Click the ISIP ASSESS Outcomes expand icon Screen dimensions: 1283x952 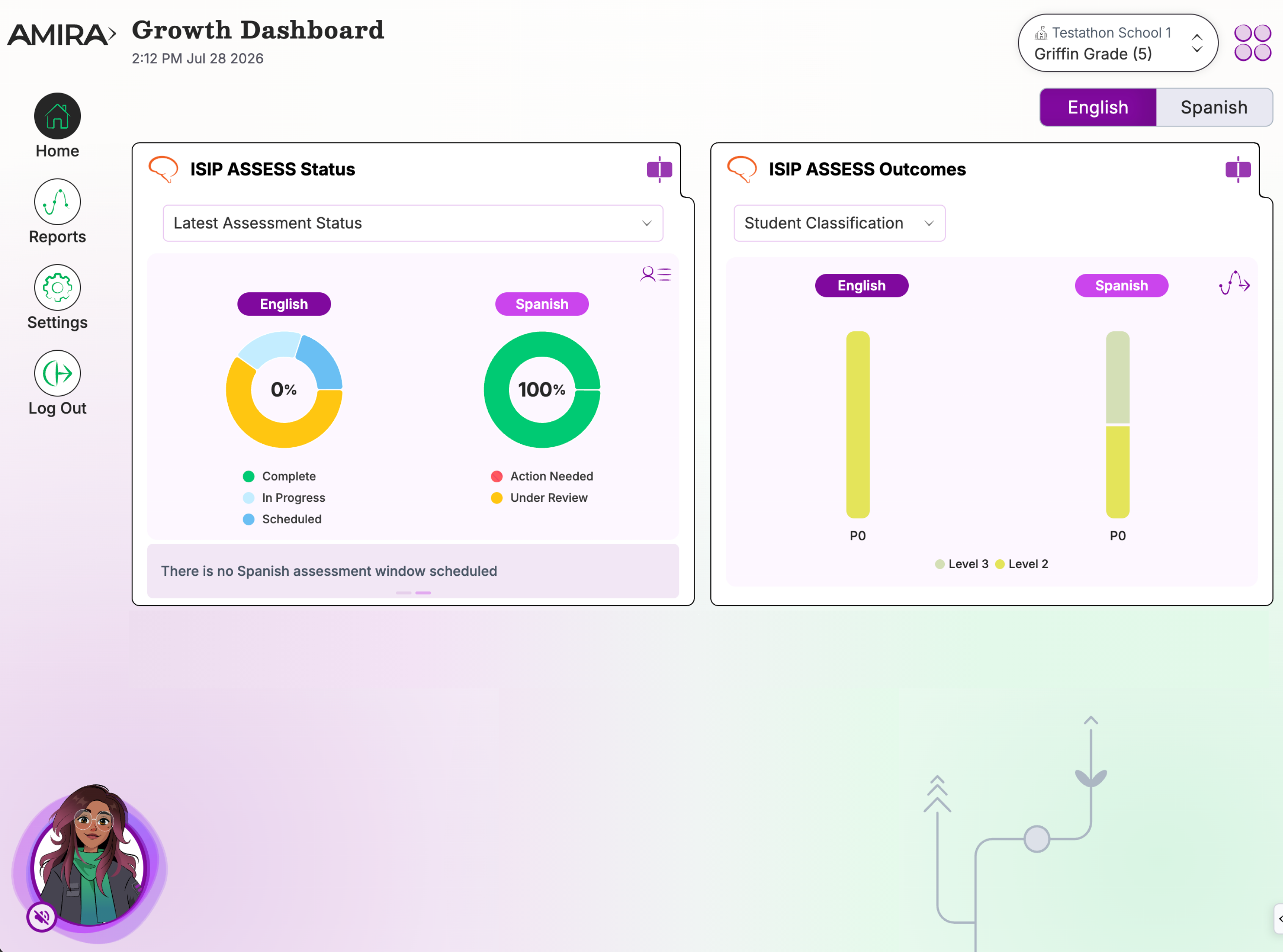1238,169
